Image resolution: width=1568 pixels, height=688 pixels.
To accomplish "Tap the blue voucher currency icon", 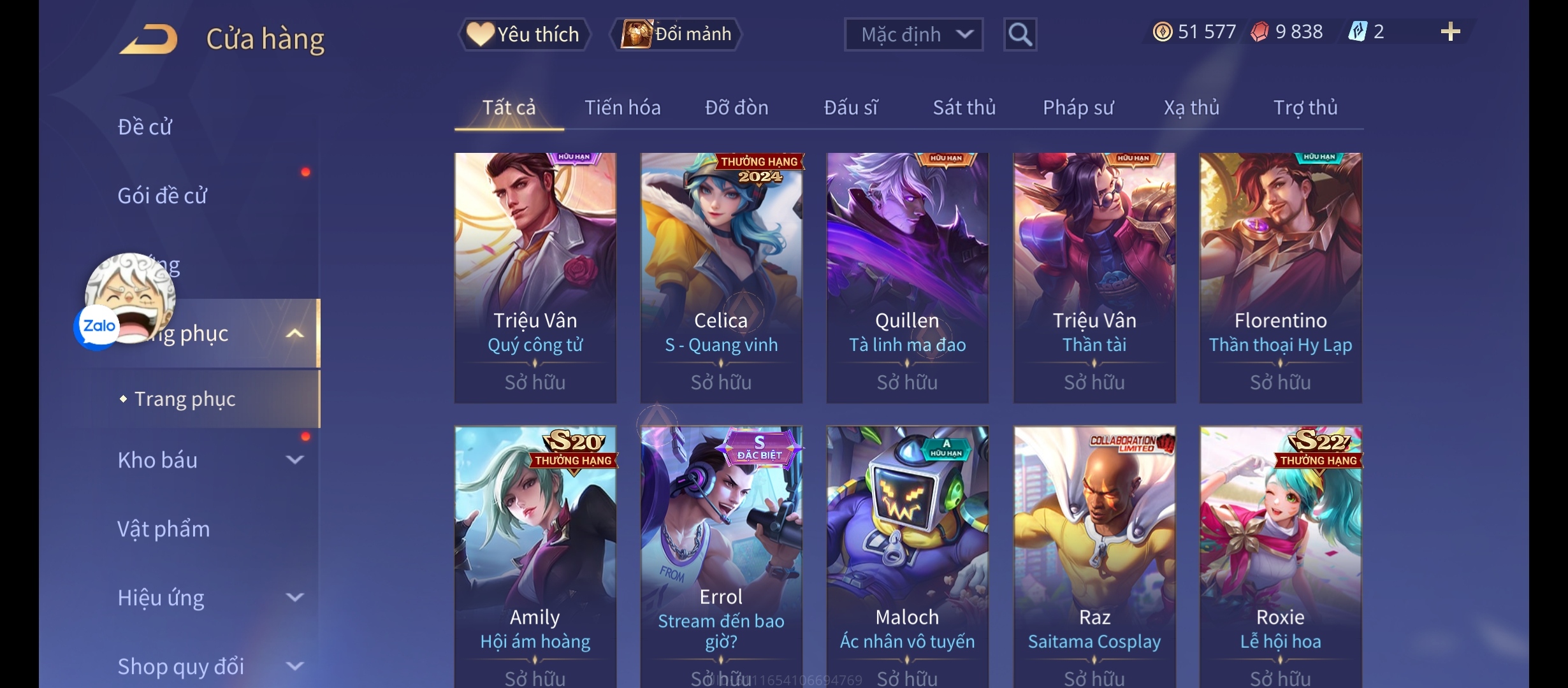I will (x=1358, y=32).
